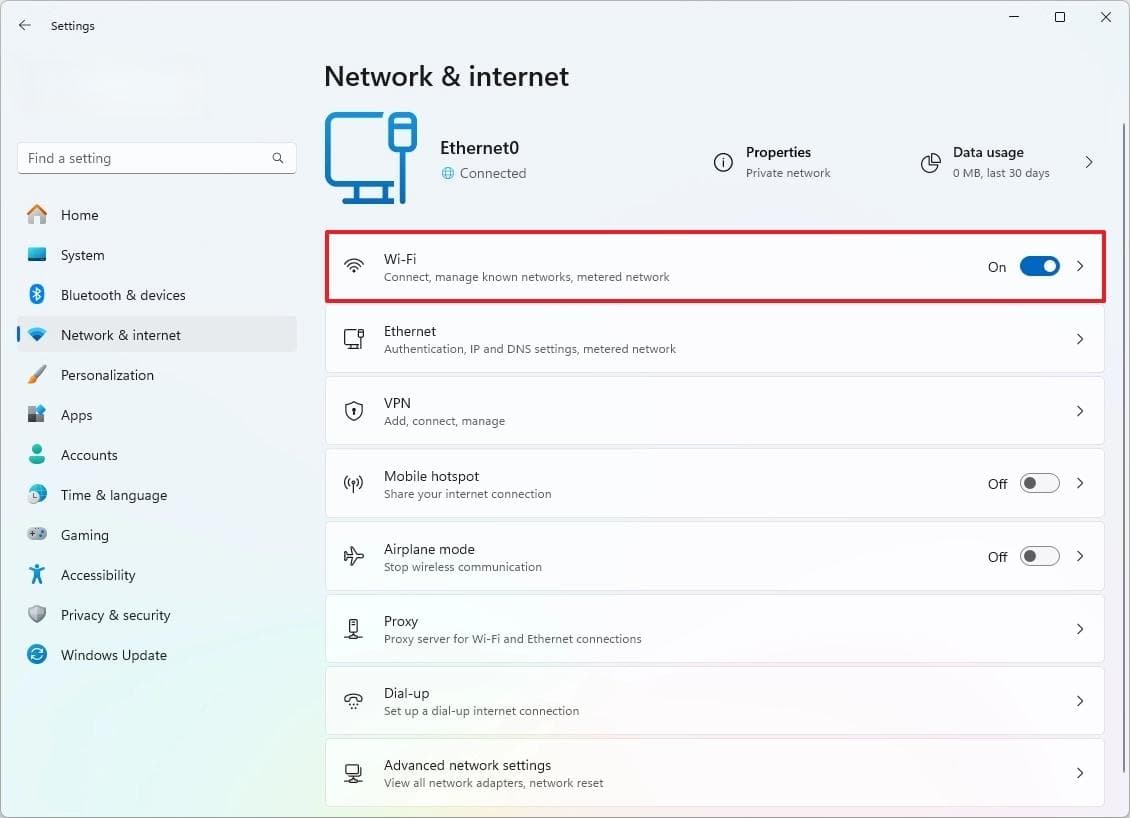Turn on the Airplane mode toggle
The image size is (1130, 818).
(1039, 556)
